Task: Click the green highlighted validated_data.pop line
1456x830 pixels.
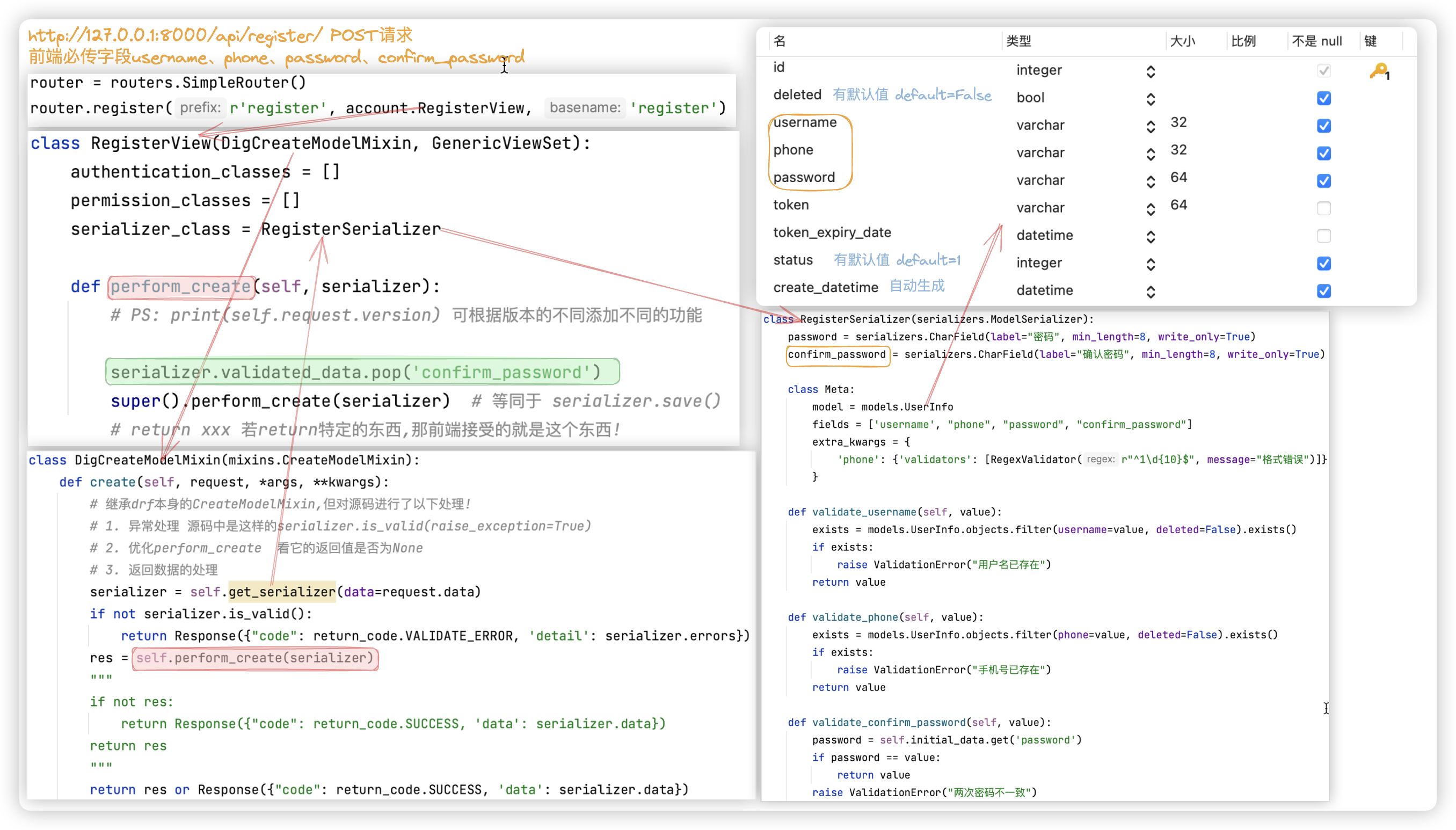Action: [362, 372]
